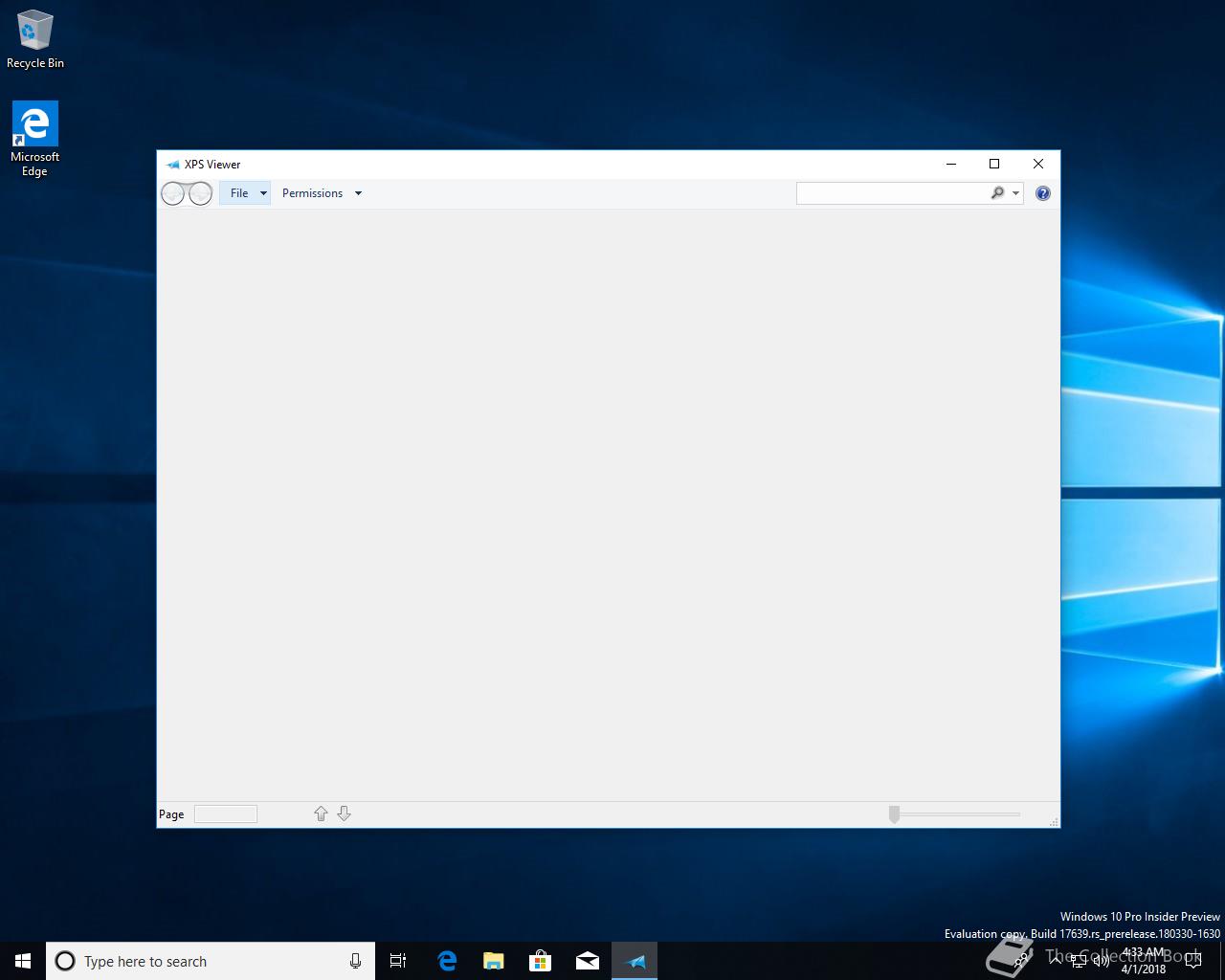
Task: Expand the Permissions dropdown arrow
Action: pos(358,193)
